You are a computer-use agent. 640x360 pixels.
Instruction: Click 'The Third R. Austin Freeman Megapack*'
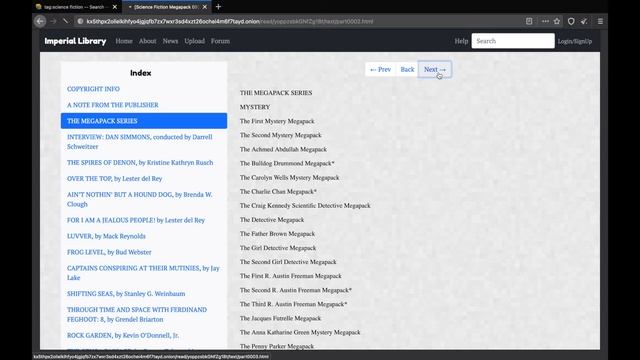(293, 304)
